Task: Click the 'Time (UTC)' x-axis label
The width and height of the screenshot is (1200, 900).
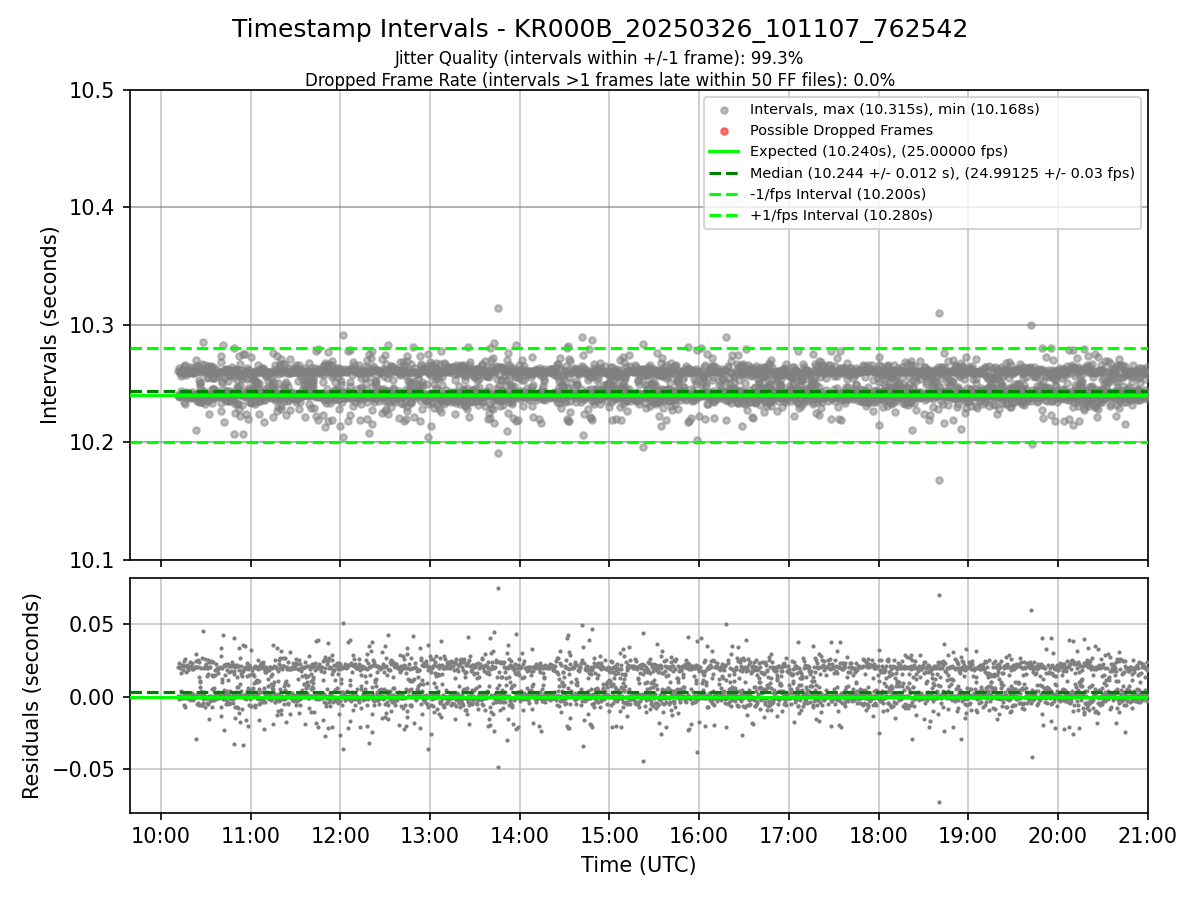Action: point(639,865)
